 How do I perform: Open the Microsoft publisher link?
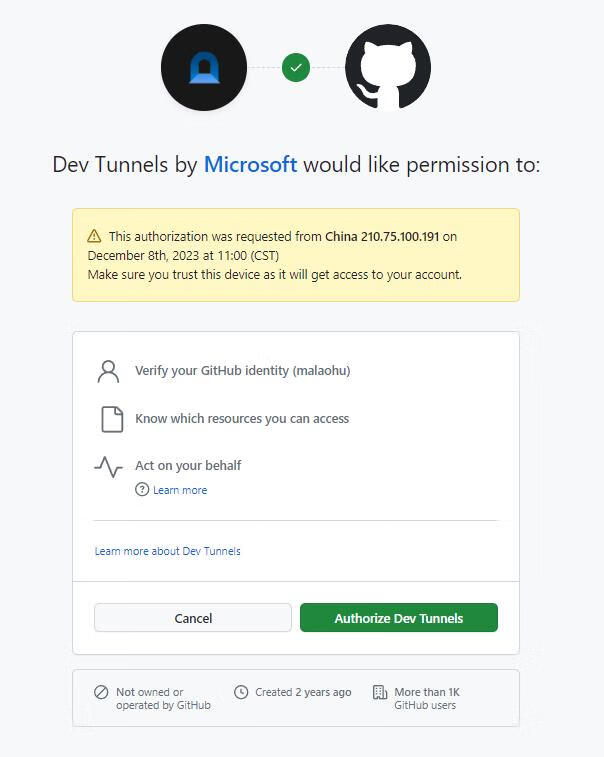(250, 165)
